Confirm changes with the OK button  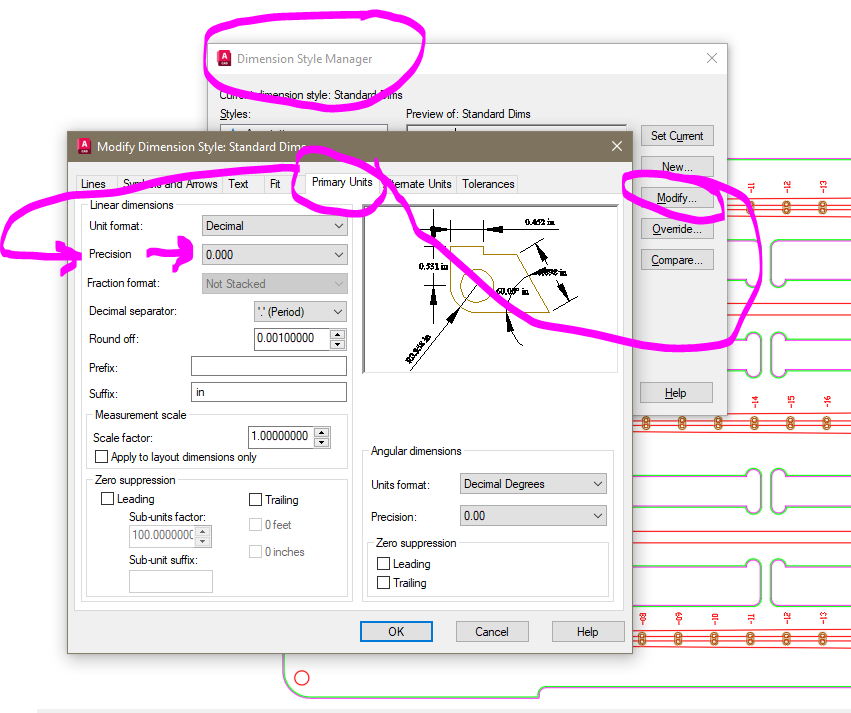pos(396,632)
